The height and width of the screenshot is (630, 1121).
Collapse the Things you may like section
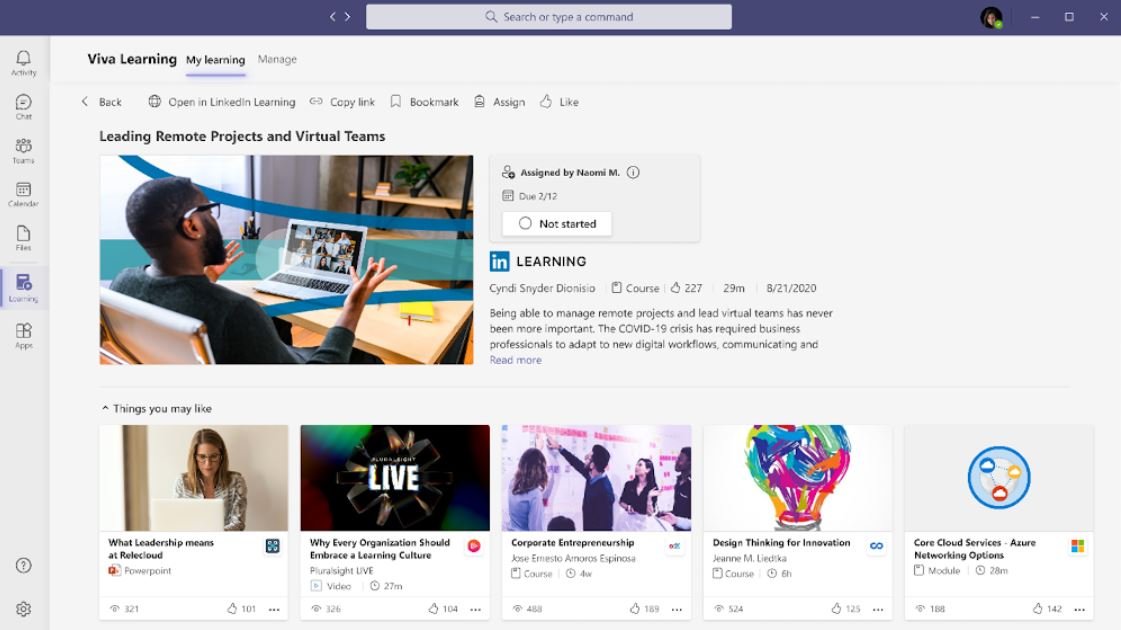105,409
